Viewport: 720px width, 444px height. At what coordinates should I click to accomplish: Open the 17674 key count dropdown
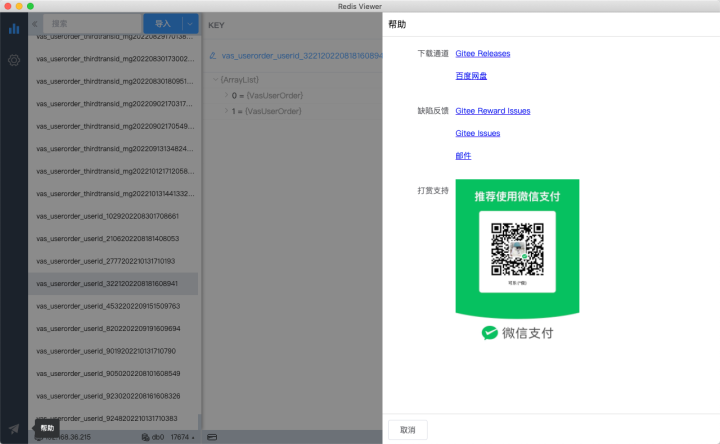pyautogui.click(x=183, y=437)
